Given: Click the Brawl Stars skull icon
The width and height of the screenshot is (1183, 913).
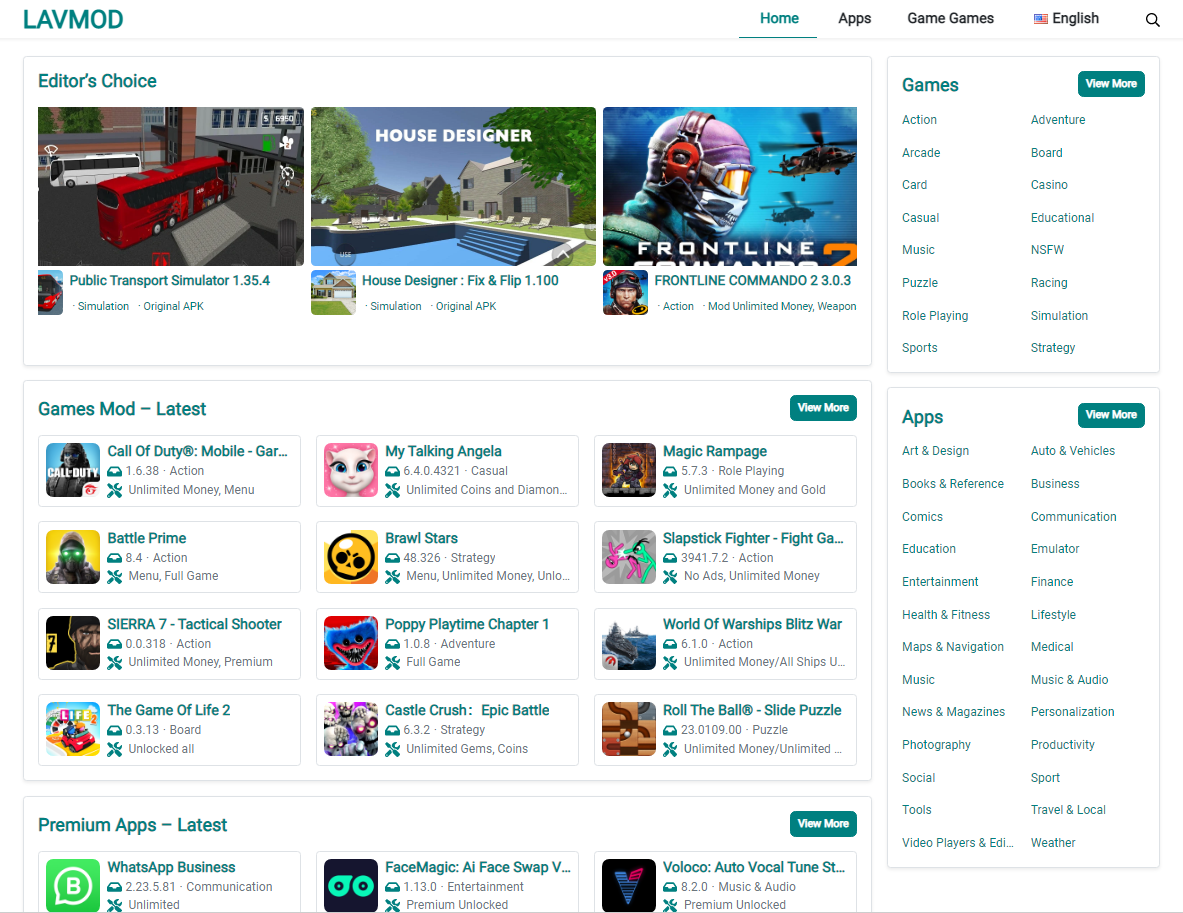Looking at the screenshot, I should click(351, 557).
